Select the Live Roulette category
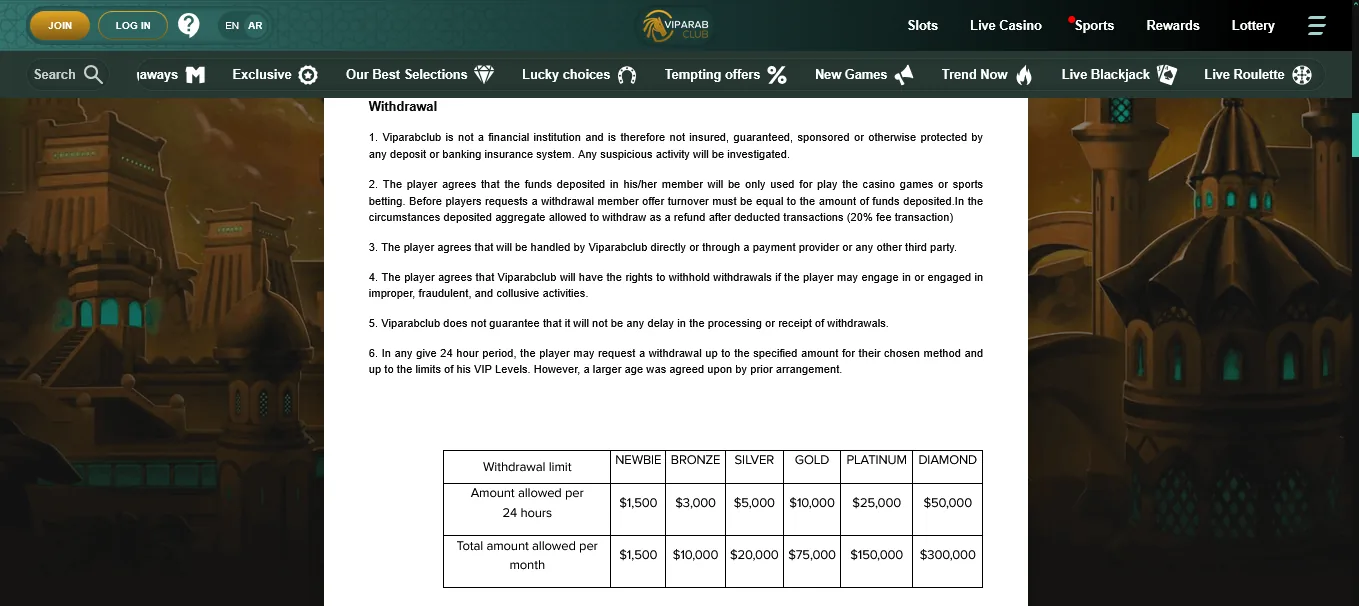This screenshot has width=1359, height=606. (1257, 75)
